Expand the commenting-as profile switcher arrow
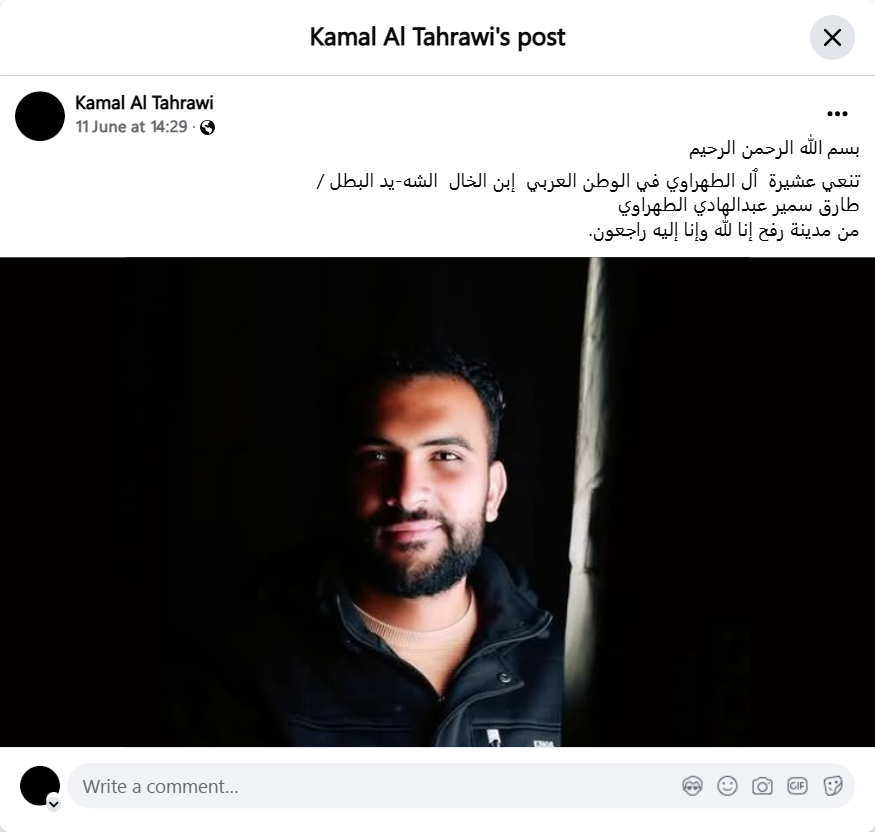875x832 pixels. pos(54,804)
